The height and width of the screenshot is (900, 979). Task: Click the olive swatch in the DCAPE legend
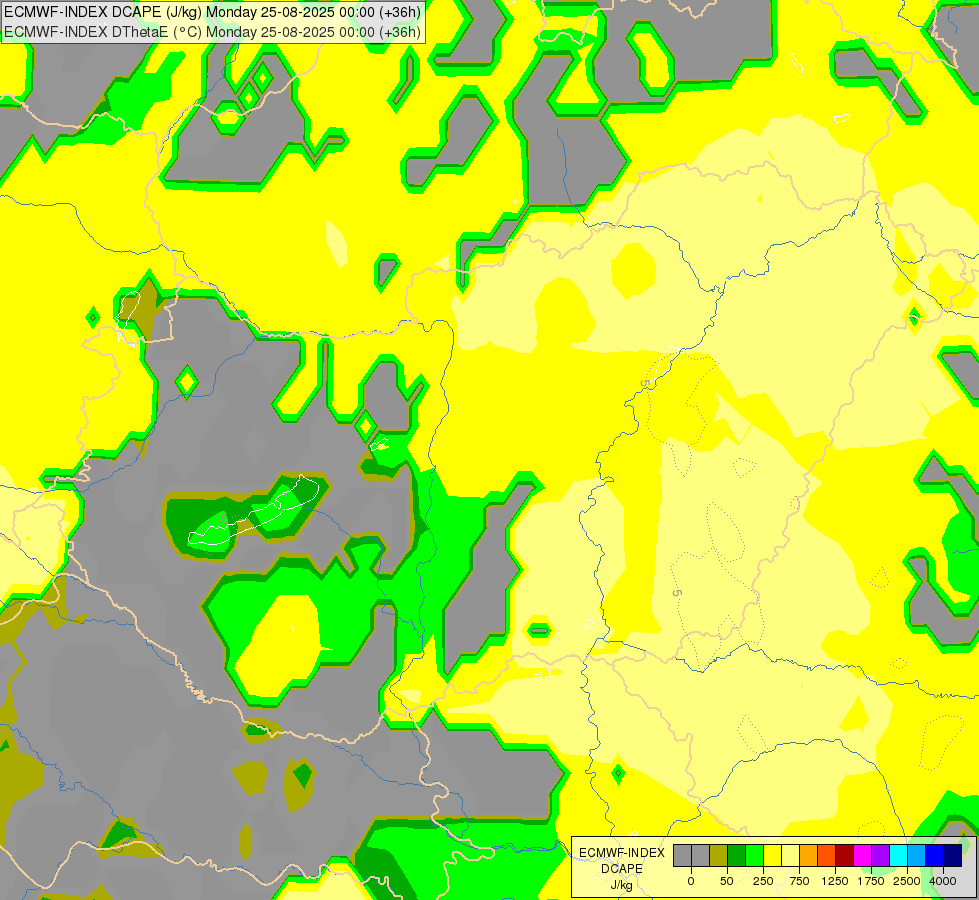coord(719,856)
